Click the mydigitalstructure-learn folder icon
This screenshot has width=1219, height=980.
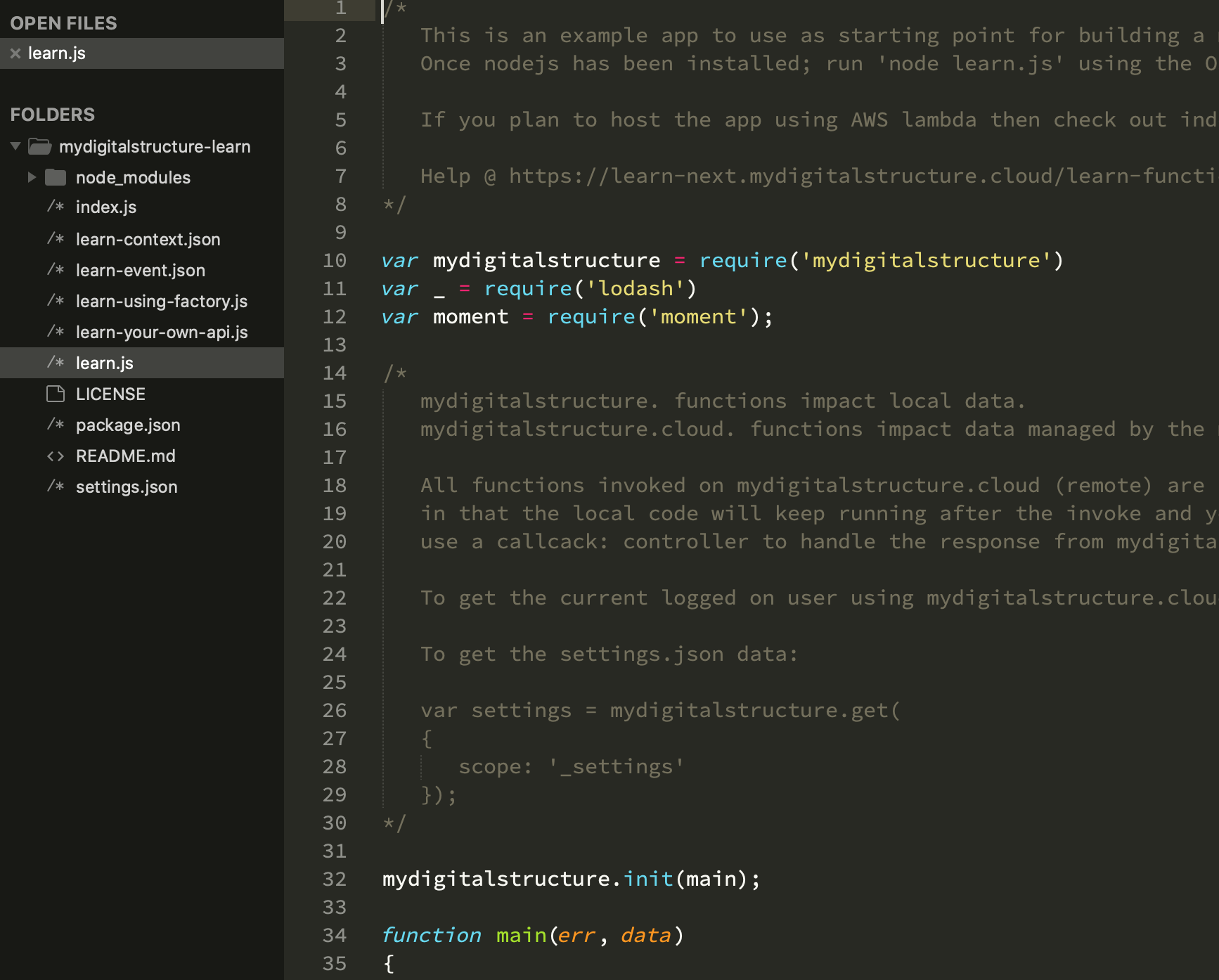pos(40,146)
